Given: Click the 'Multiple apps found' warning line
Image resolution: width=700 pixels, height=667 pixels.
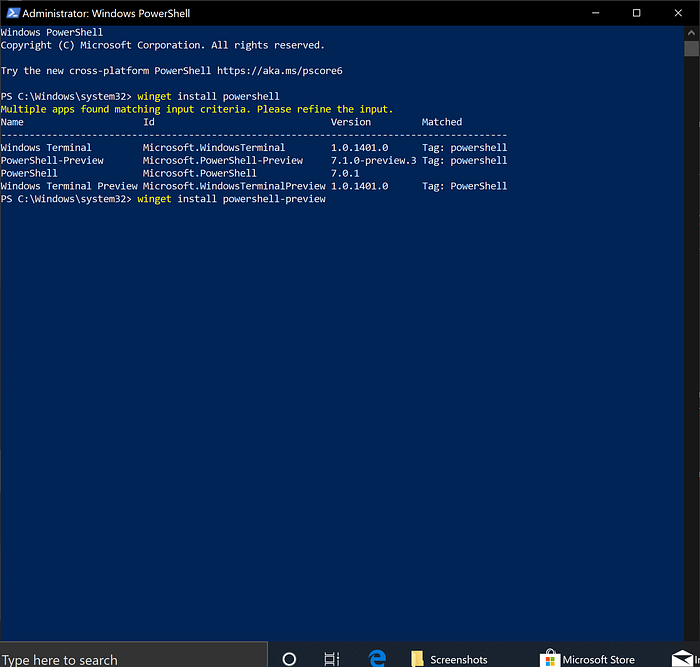Looking at the screenshot, I should coord(196,109).
